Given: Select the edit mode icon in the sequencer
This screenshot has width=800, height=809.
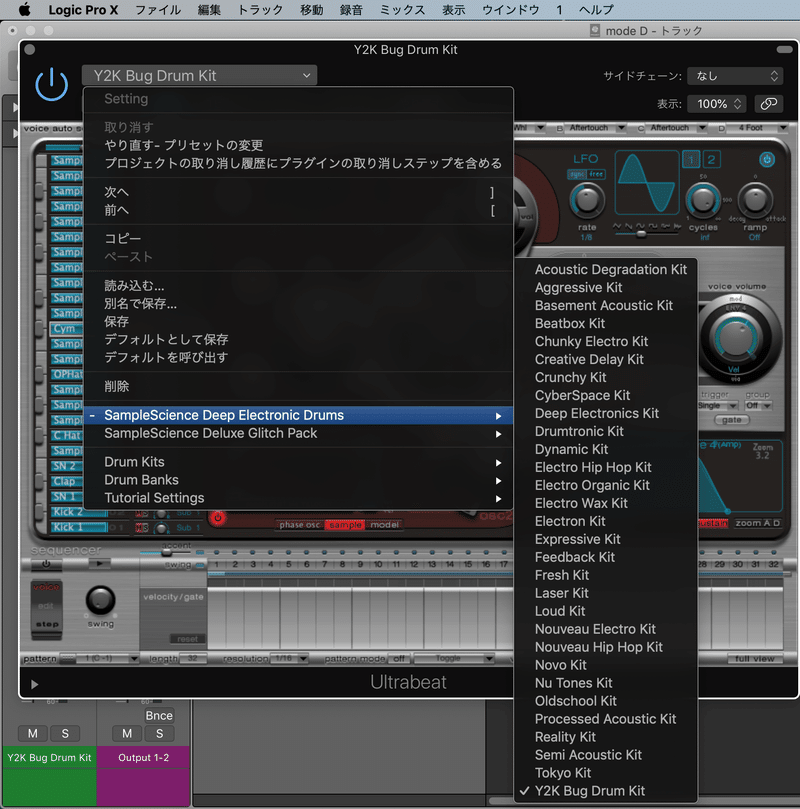Looking at the screenshot, I should click(46, 605).
